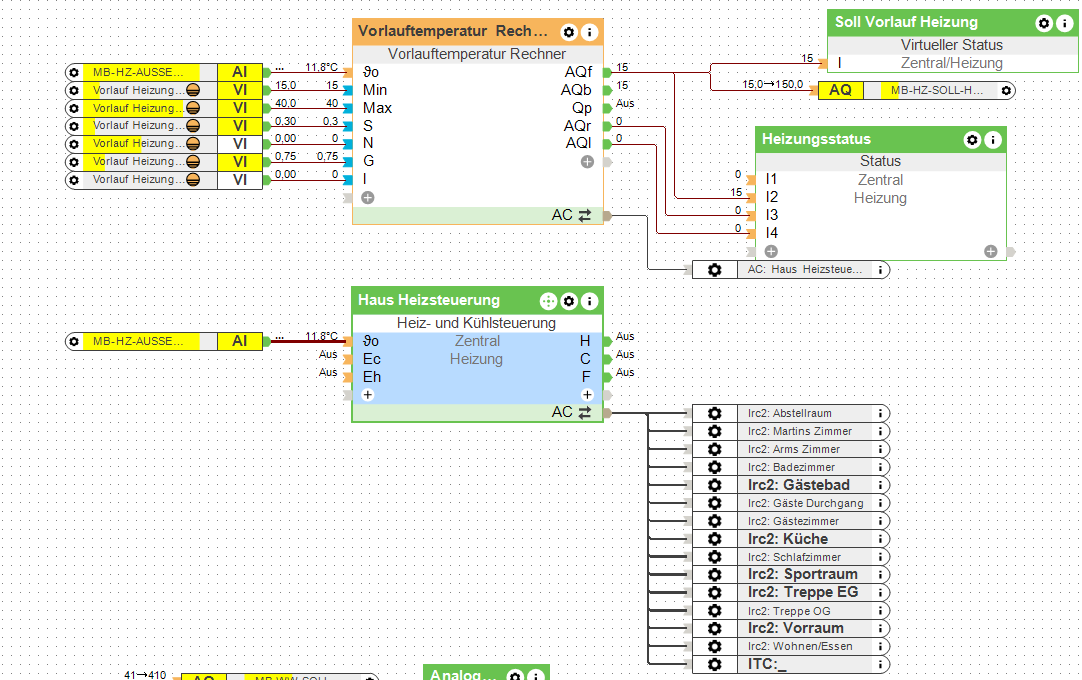Add output on Vorlauftemperatur Rechner via plus
This screenshot has height=680, width=1082.
[x=587, y=162]
